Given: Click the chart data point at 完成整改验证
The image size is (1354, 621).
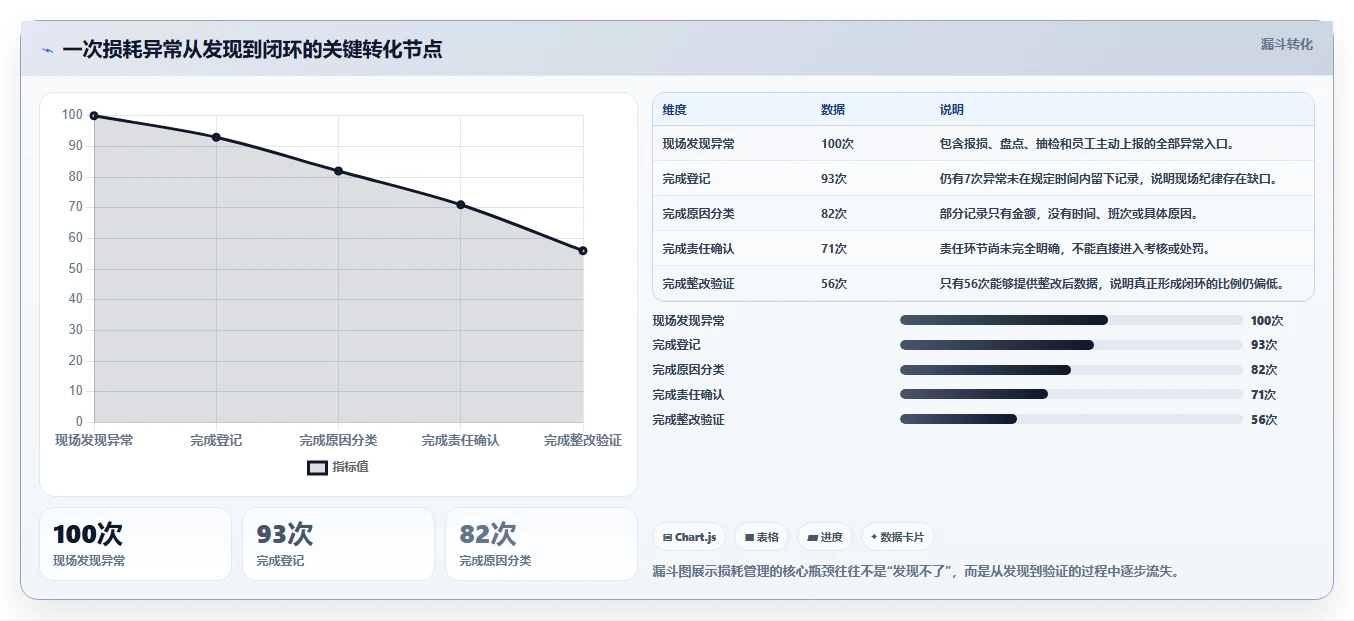Looking at the screenshot, I should pos(583,251).
